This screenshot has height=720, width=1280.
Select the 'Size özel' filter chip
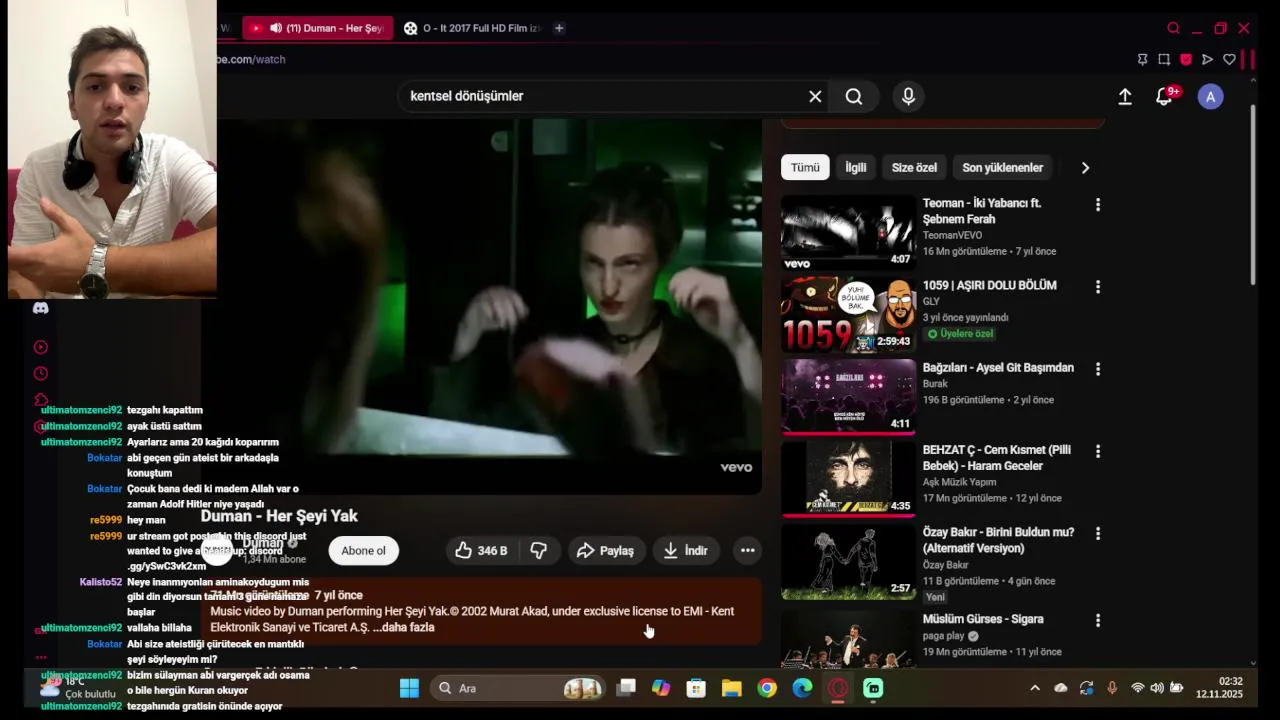[914, 168]
